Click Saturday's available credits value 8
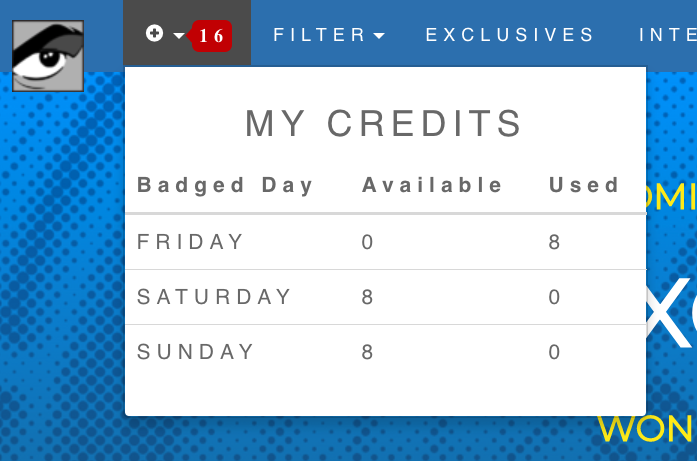 tap(367, 297)
